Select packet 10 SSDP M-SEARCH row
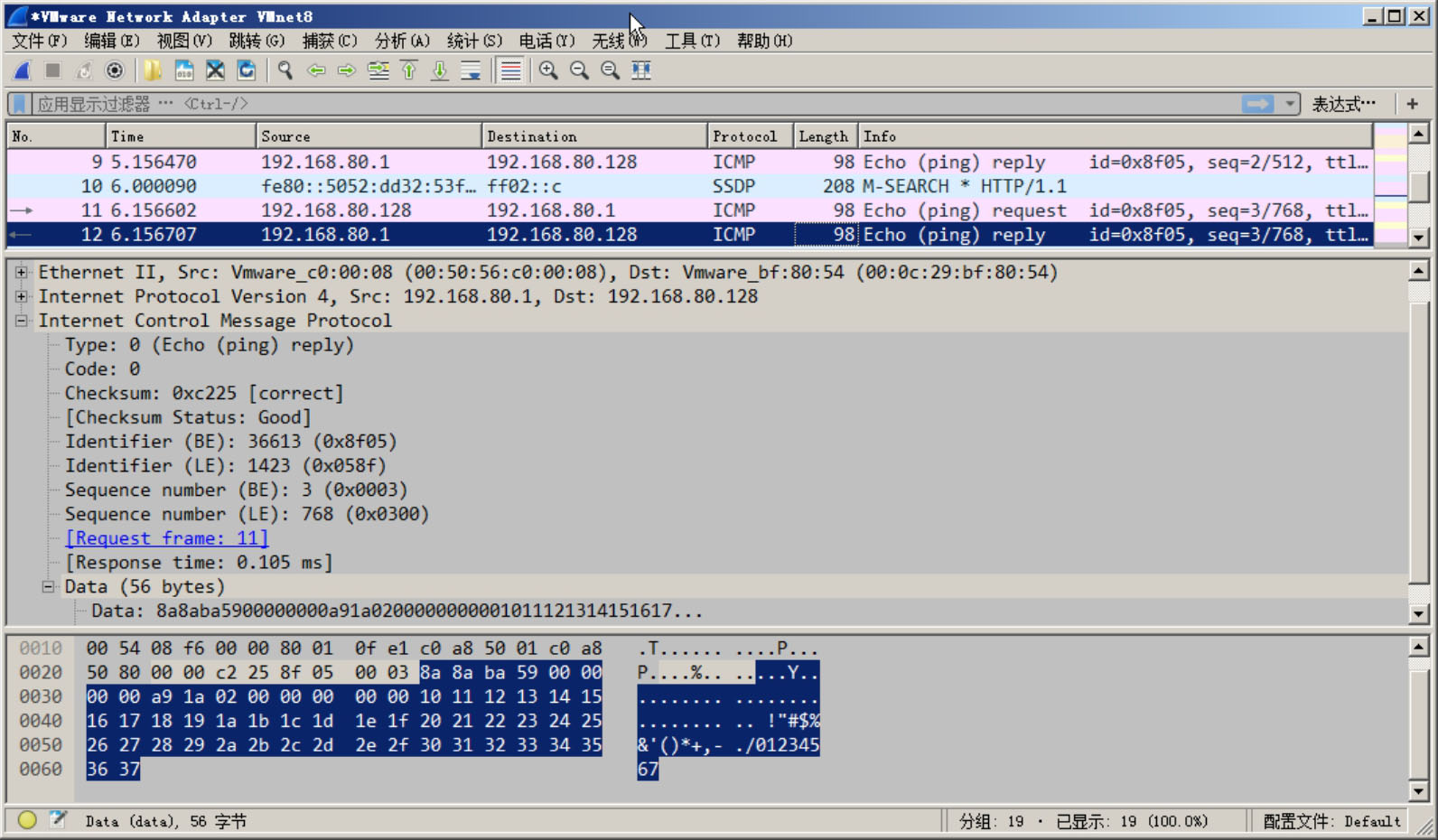The image size is (1438, 840). click(690, 186)
